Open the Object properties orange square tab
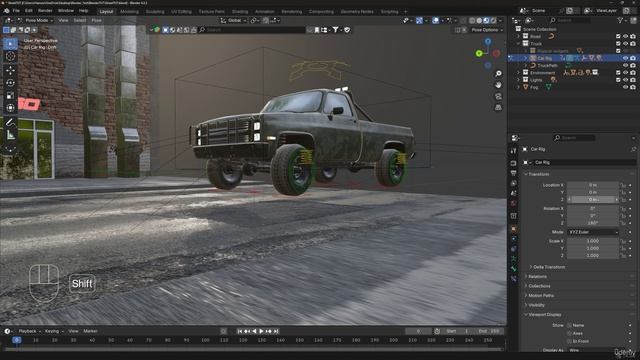Screen dimensions: 640x360 (513, 229)
